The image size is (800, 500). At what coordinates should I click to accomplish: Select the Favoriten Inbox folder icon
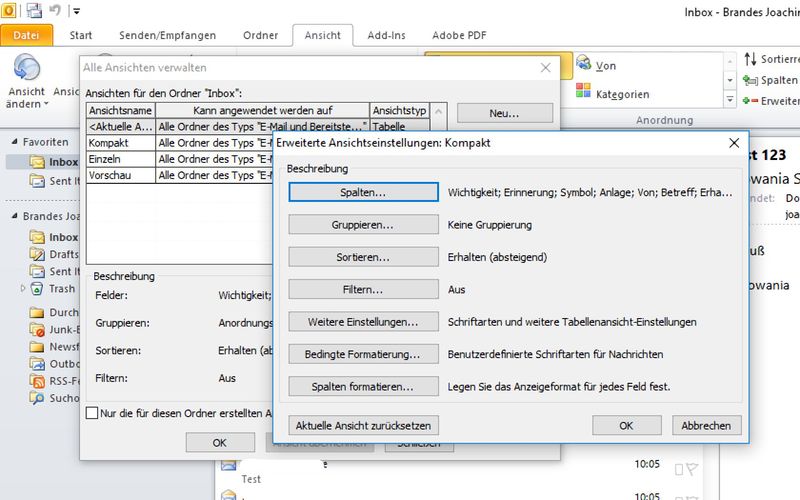[37, 162]
